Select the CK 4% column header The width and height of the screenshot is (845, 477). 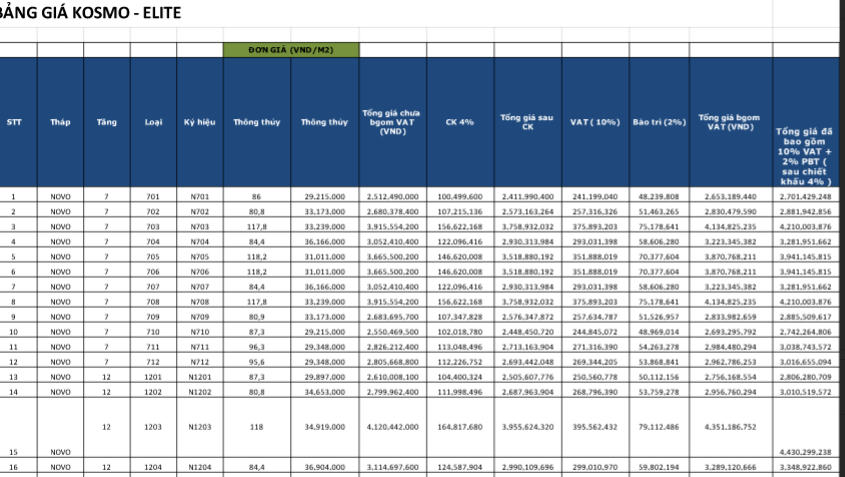pos(459,122)
